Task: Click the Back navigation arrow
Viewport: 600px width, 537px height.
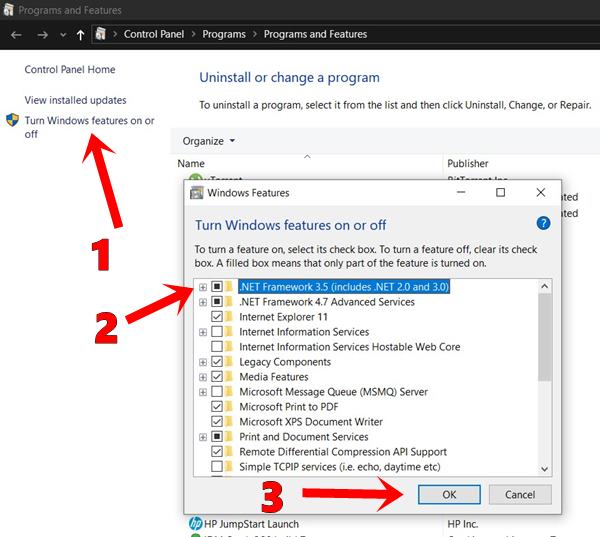Action: [x=16, y=35]
